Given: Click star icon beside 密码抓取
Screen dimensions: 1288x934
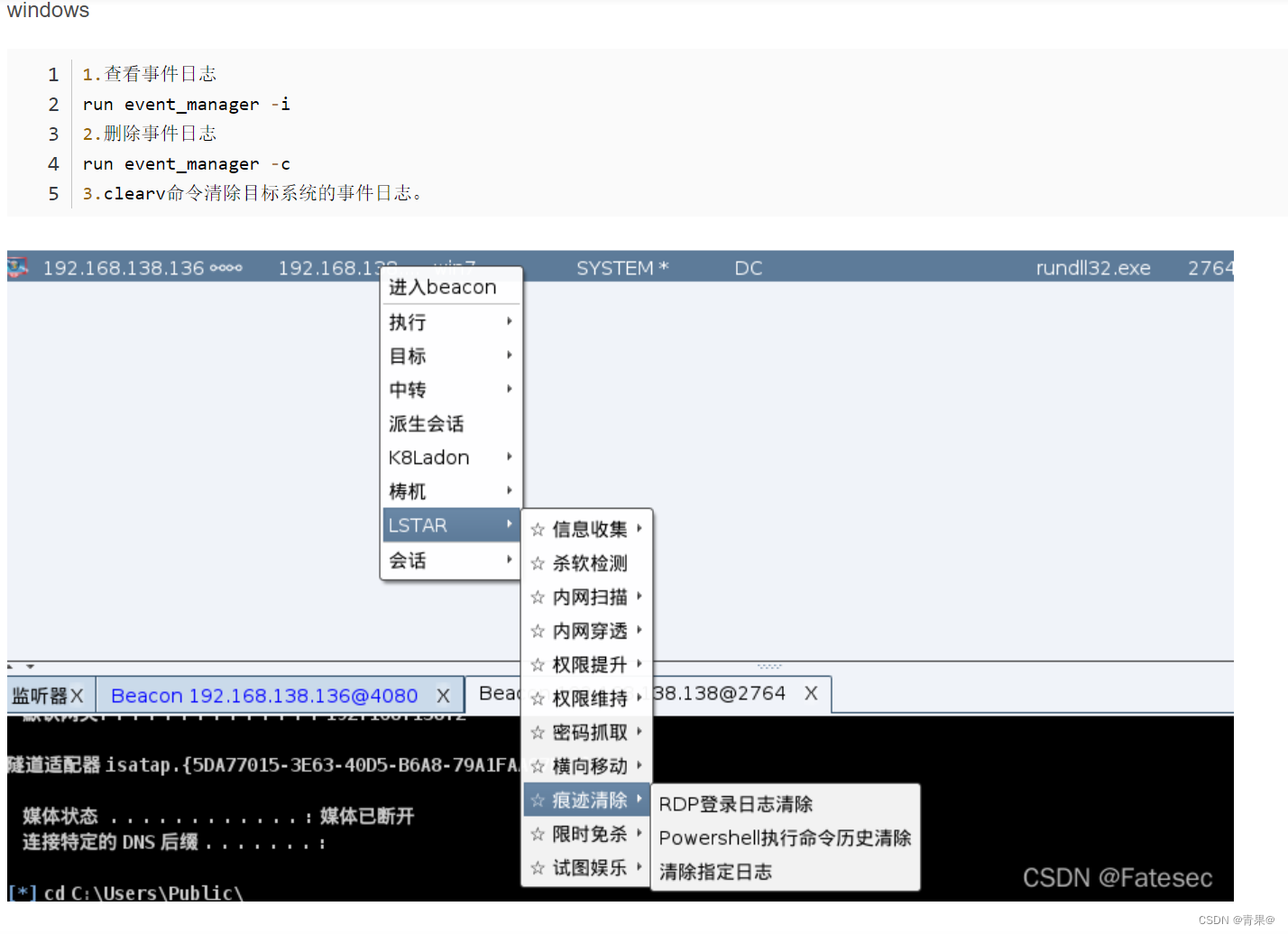Looking at the screenshot, I should (x=538, y=733).
